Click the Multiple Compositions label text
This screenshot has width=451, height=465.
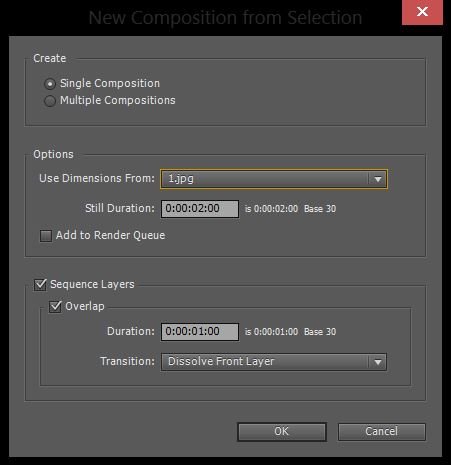tap(118, 100)
